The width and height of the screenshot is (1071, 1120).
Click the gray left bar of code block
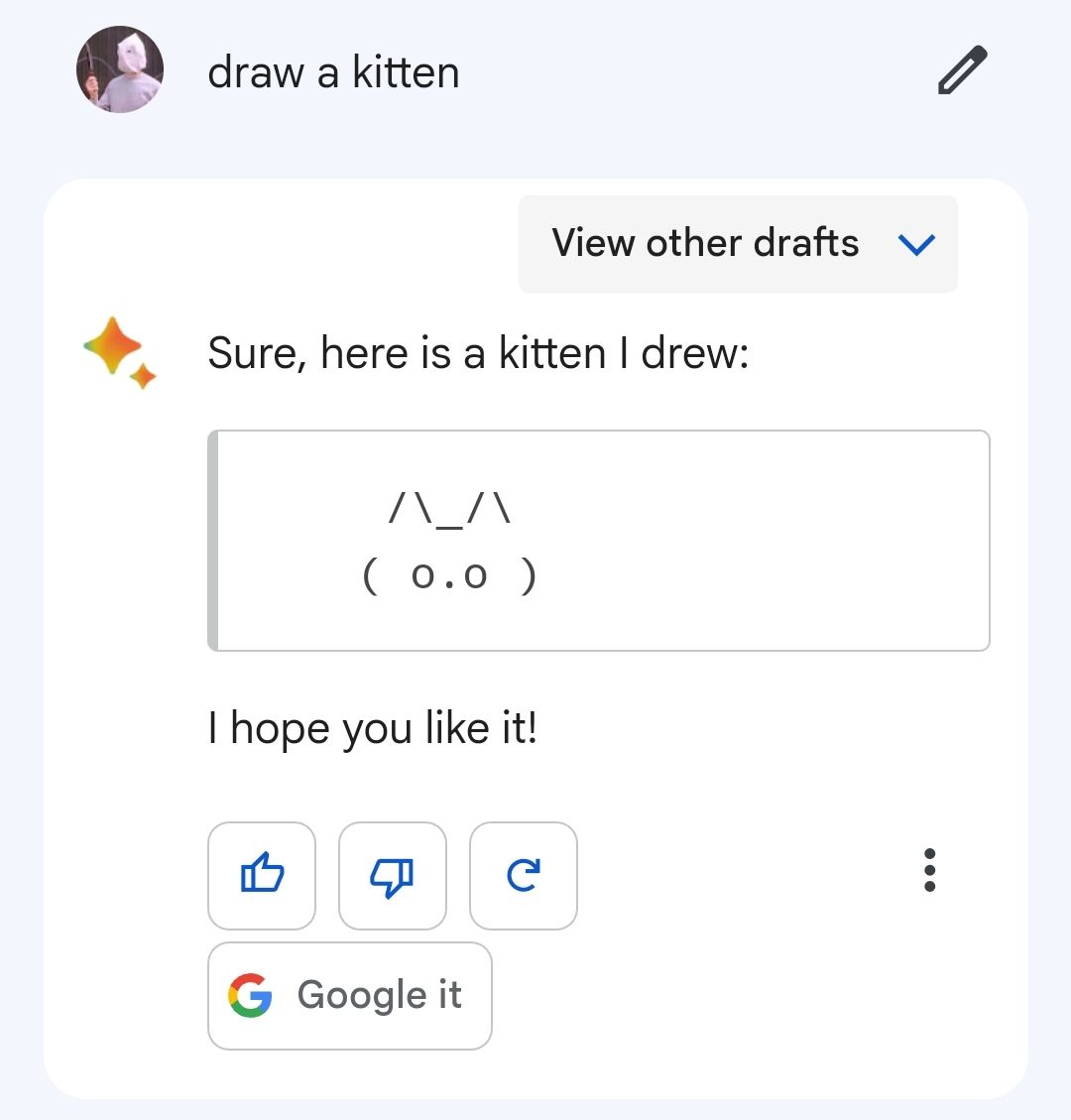click(213, 540)
